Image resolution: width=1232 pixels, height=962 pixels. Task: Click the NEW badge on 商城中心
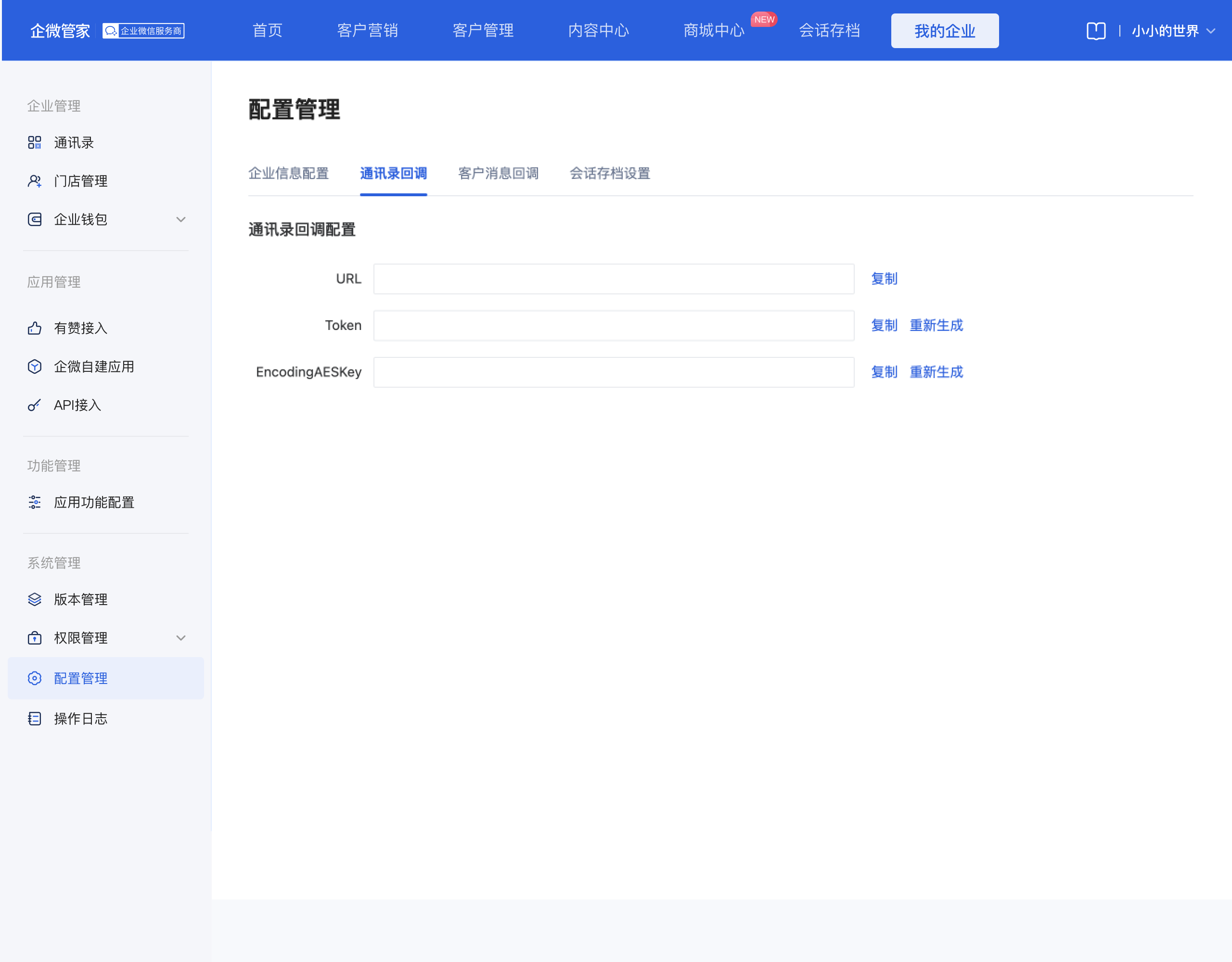(764, 19)
